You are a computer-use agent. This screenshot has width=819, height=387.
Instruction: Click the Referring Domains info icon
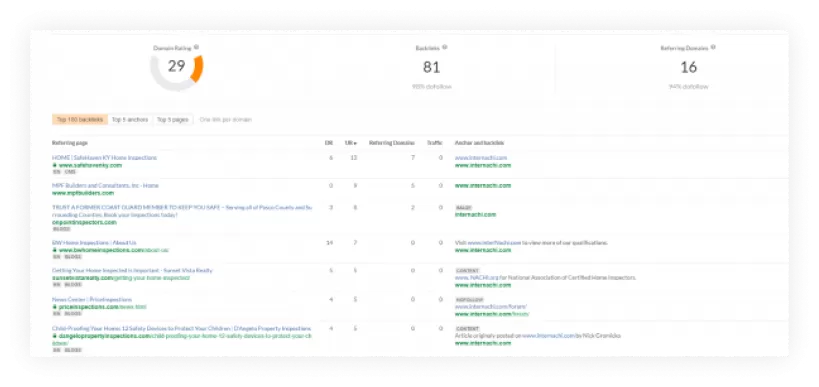713,48
